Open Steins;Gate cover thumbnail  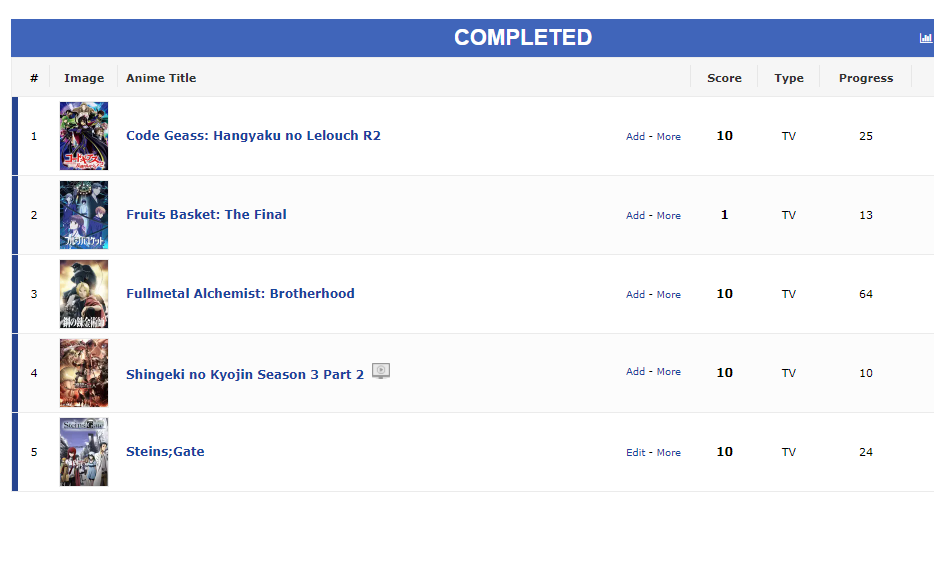click(x=84, y=452)
